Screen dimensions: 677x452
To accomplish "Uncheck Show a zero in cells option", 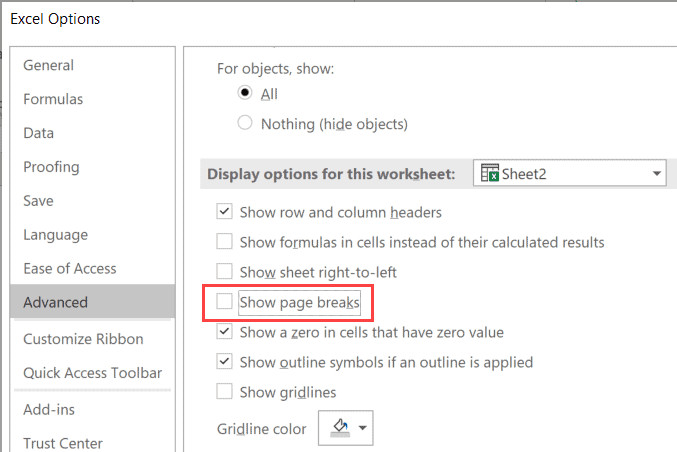I will pyautogui.click(x=225, y=332).
